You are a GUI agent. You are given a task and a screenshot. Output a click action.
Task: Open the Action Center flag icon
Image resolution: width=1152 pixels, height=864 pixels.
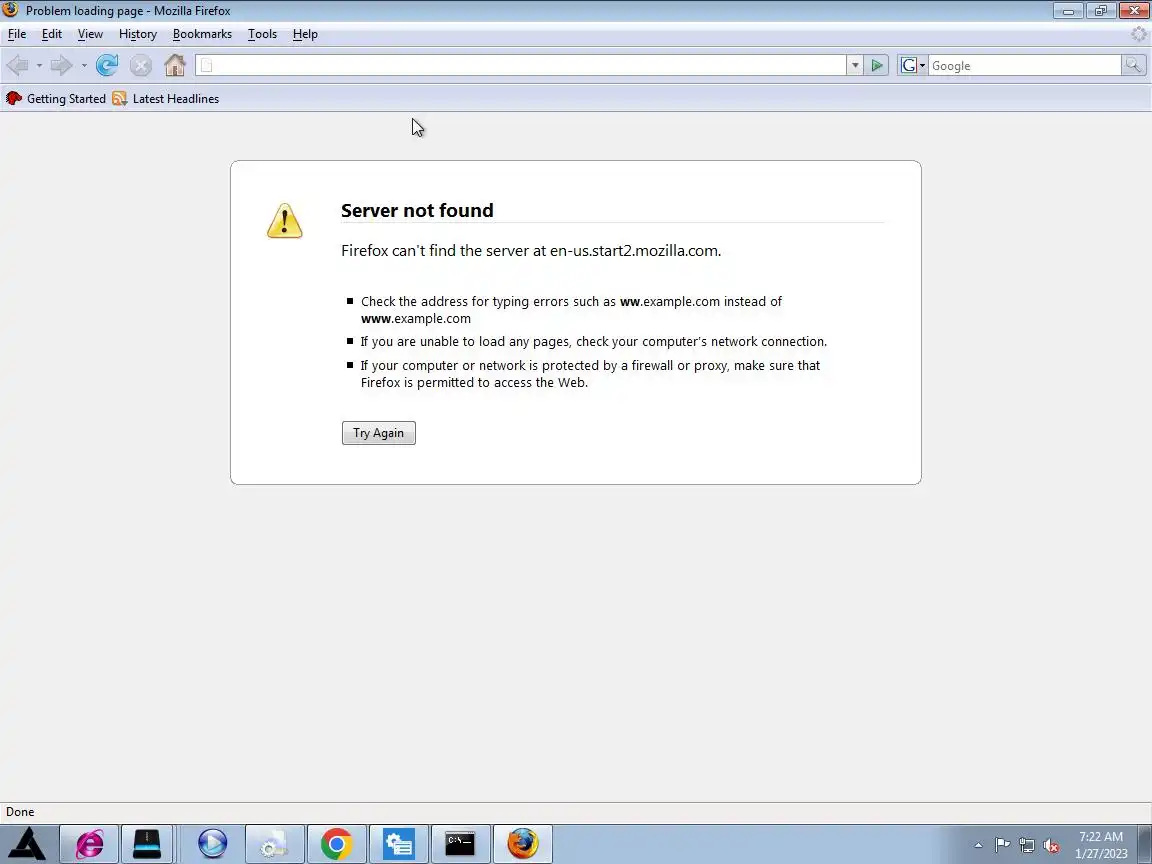tap(1002, 845)
